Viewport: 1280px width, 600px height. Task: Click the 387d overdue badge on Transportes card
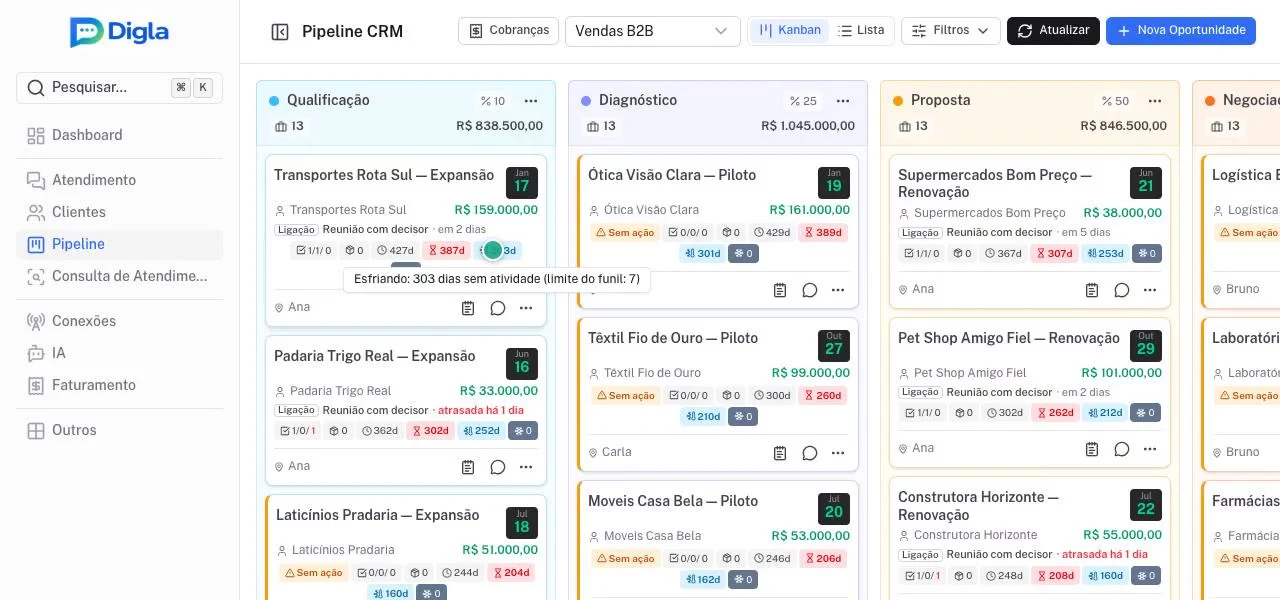[446, 251]
